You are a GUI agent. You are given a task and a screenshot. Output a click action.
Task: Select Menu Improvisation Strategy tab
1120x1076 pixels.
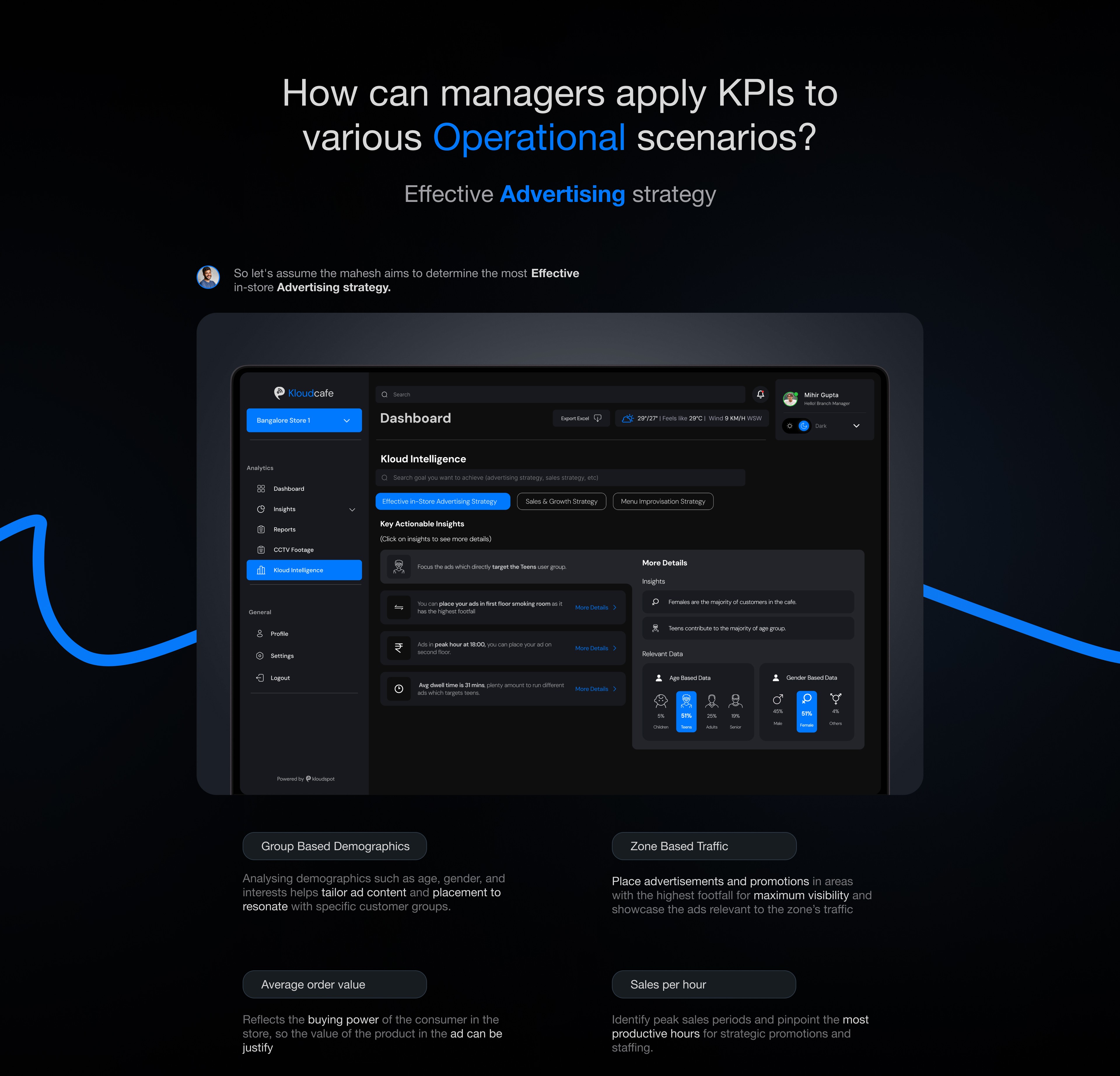point(663,502)
